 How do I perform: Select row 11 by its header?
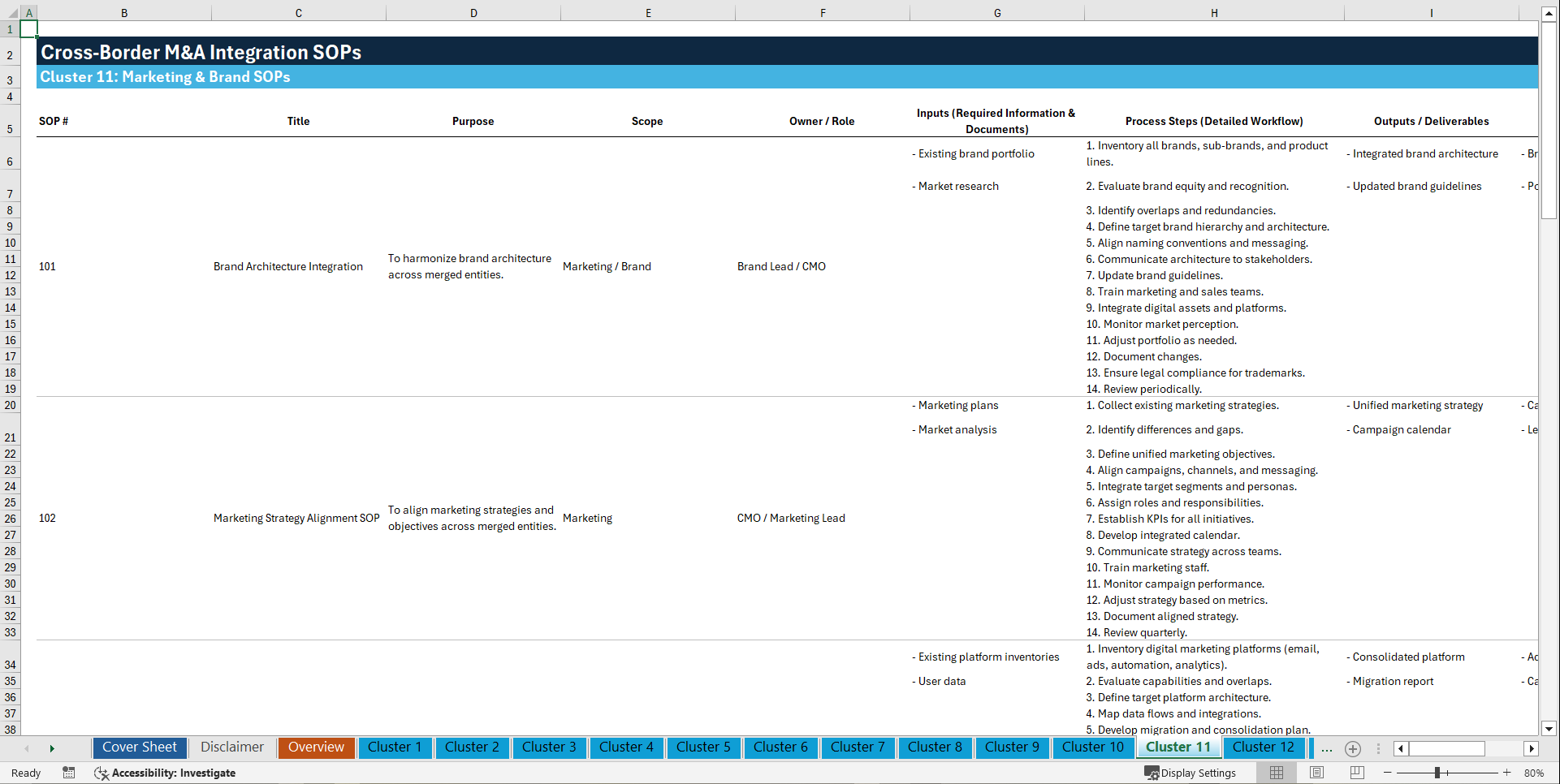10,259
